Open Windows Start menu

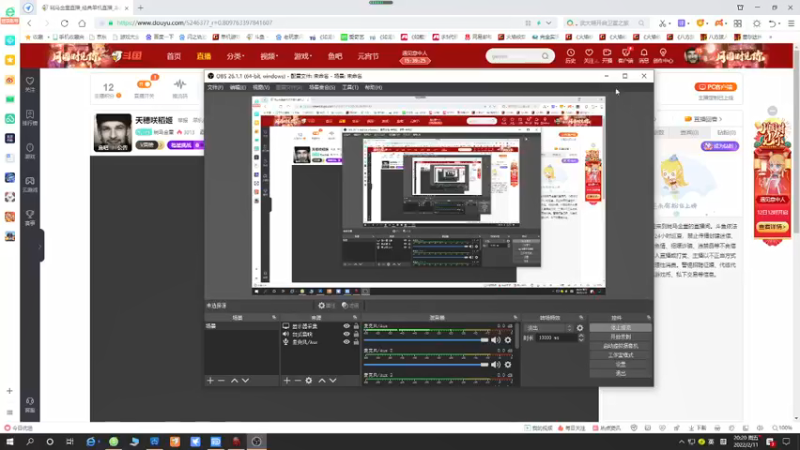10,442
